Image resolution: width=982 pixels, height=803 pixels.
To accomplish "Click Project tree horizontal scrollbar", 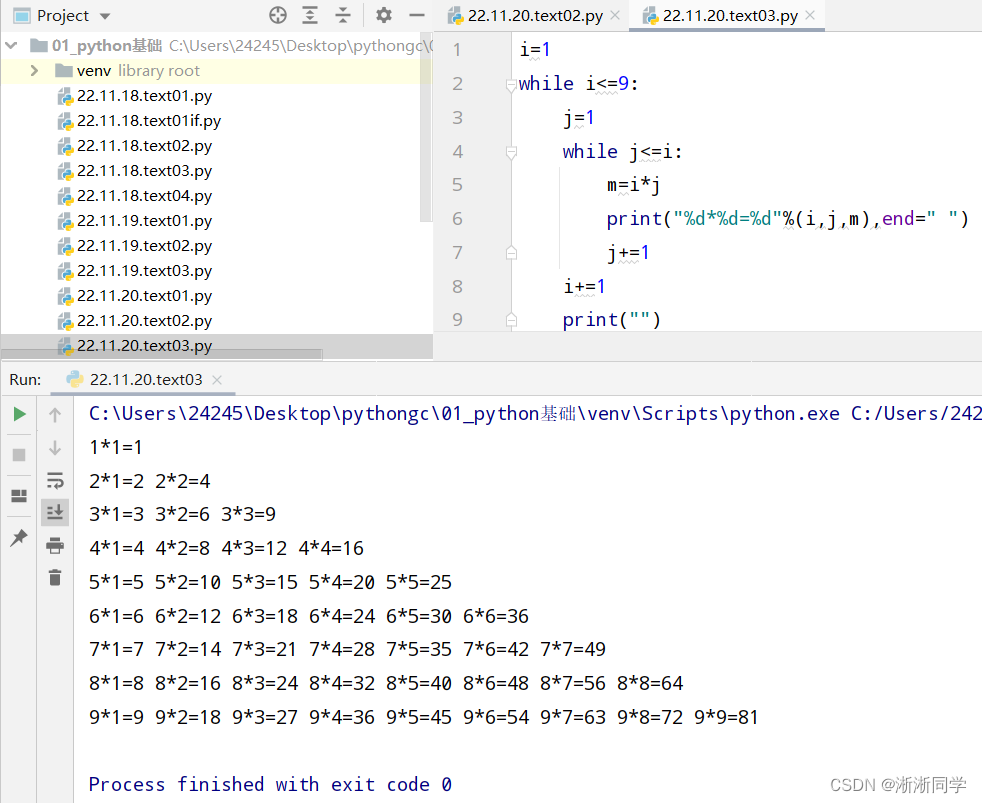I will click(163, 355).
